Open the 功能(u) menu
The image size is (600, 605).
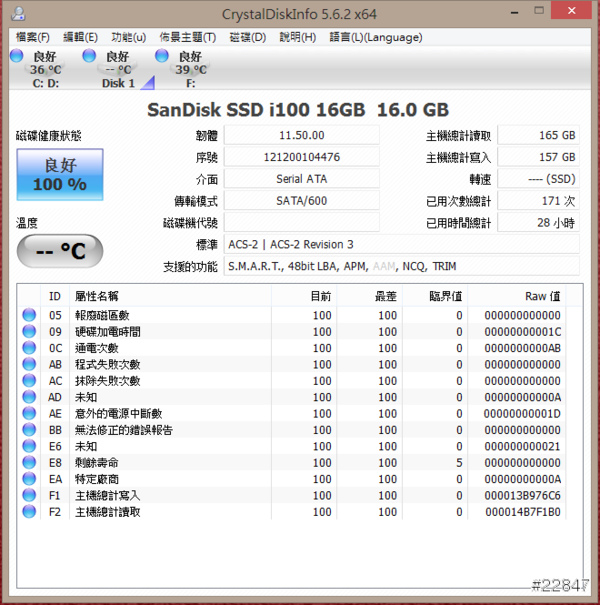[128, 37]
